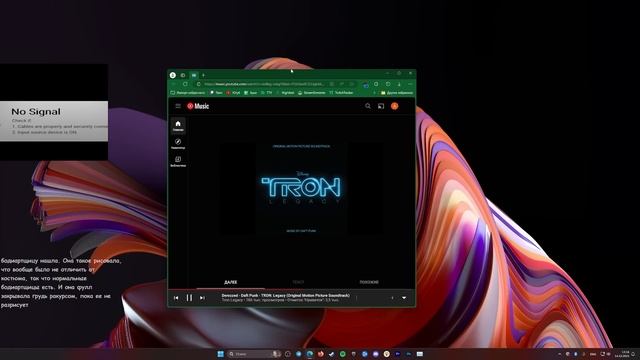Reload the page in the browser

[185, 84]
